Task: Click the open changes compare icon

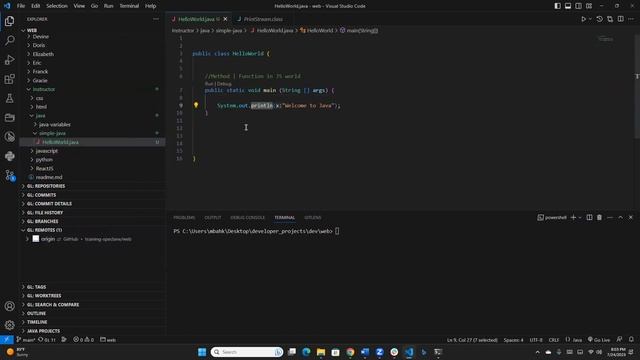Action: (x=610, y=19)
